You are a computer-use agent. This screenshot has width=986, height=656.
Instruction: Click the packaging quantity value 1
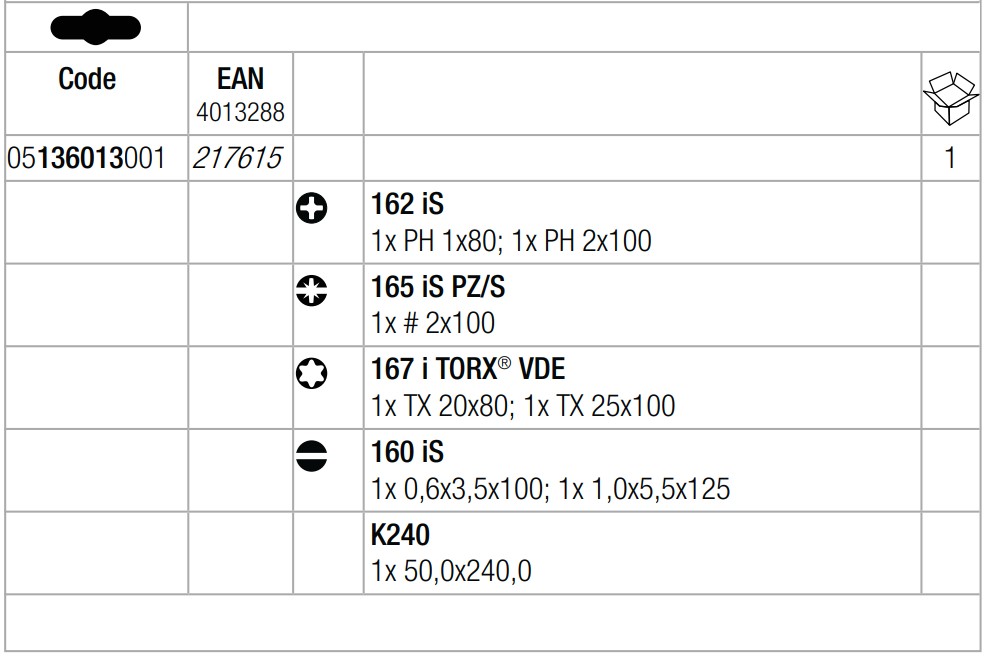point(950,158)
